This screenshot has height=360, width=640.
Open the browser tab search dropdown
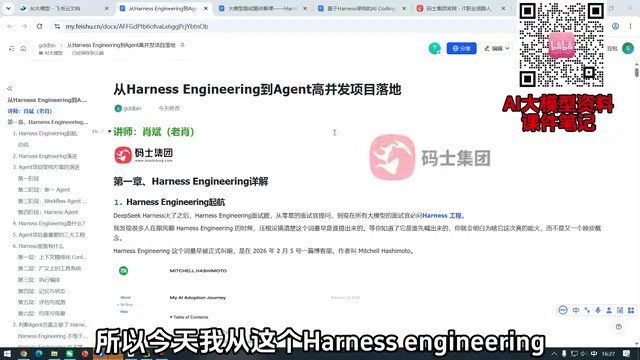tap(8, 8)
